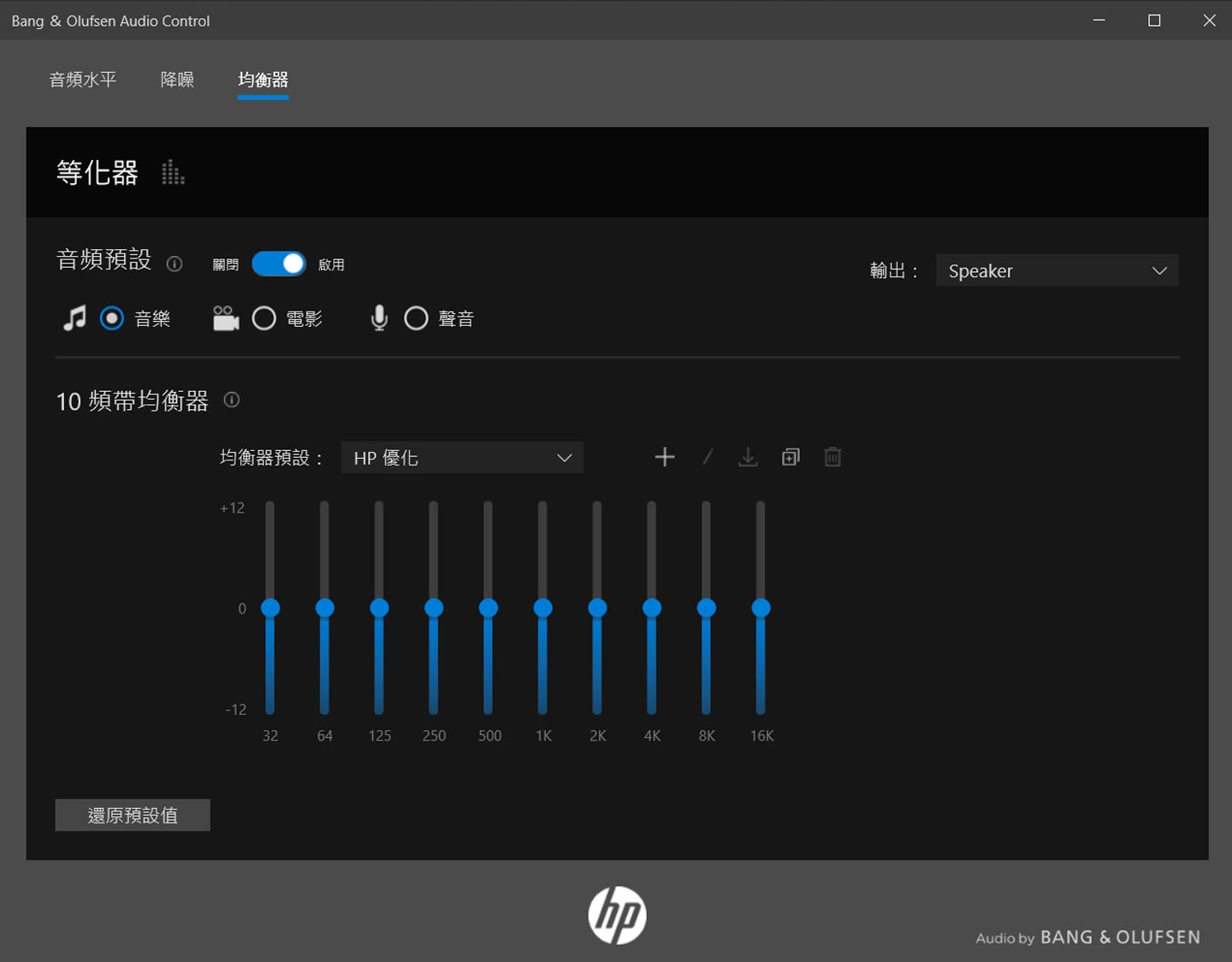
Task: Click the 還原預設值 restore defaults button
Action: [133, 815]
